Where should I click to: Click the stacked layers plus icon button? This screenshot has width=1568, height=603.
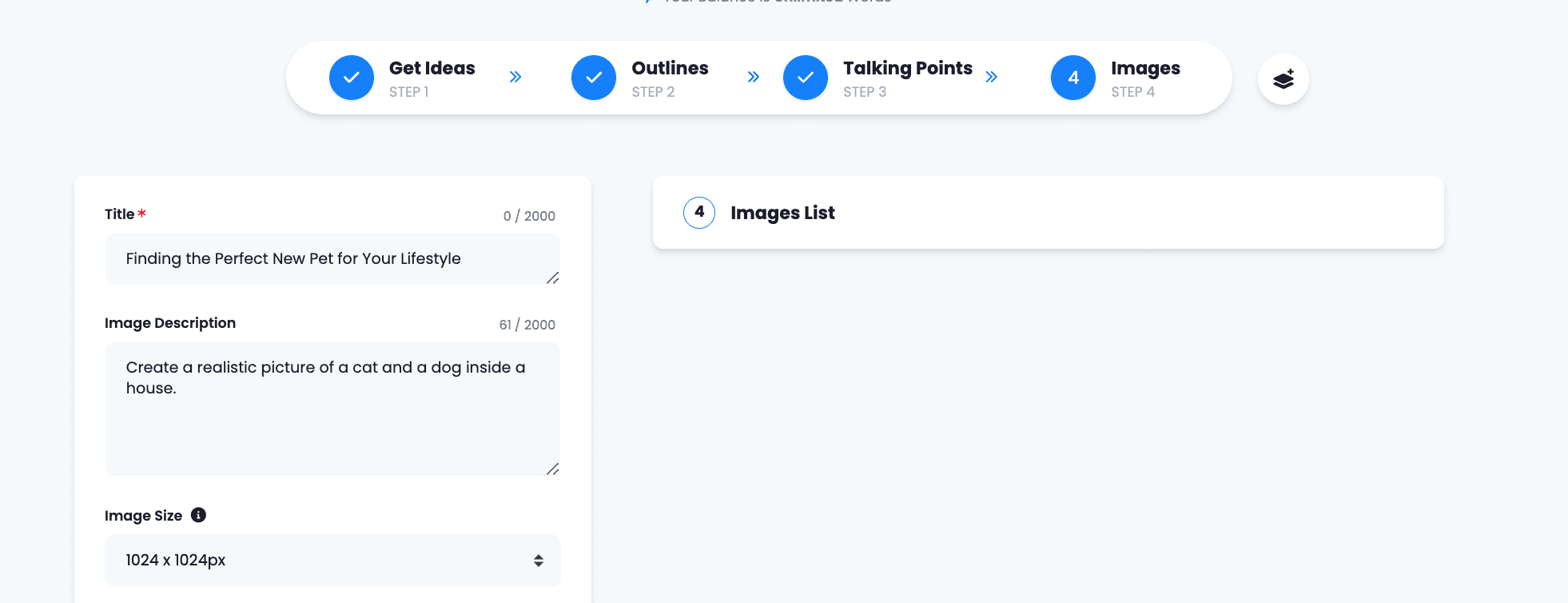tap(1283, 79)
